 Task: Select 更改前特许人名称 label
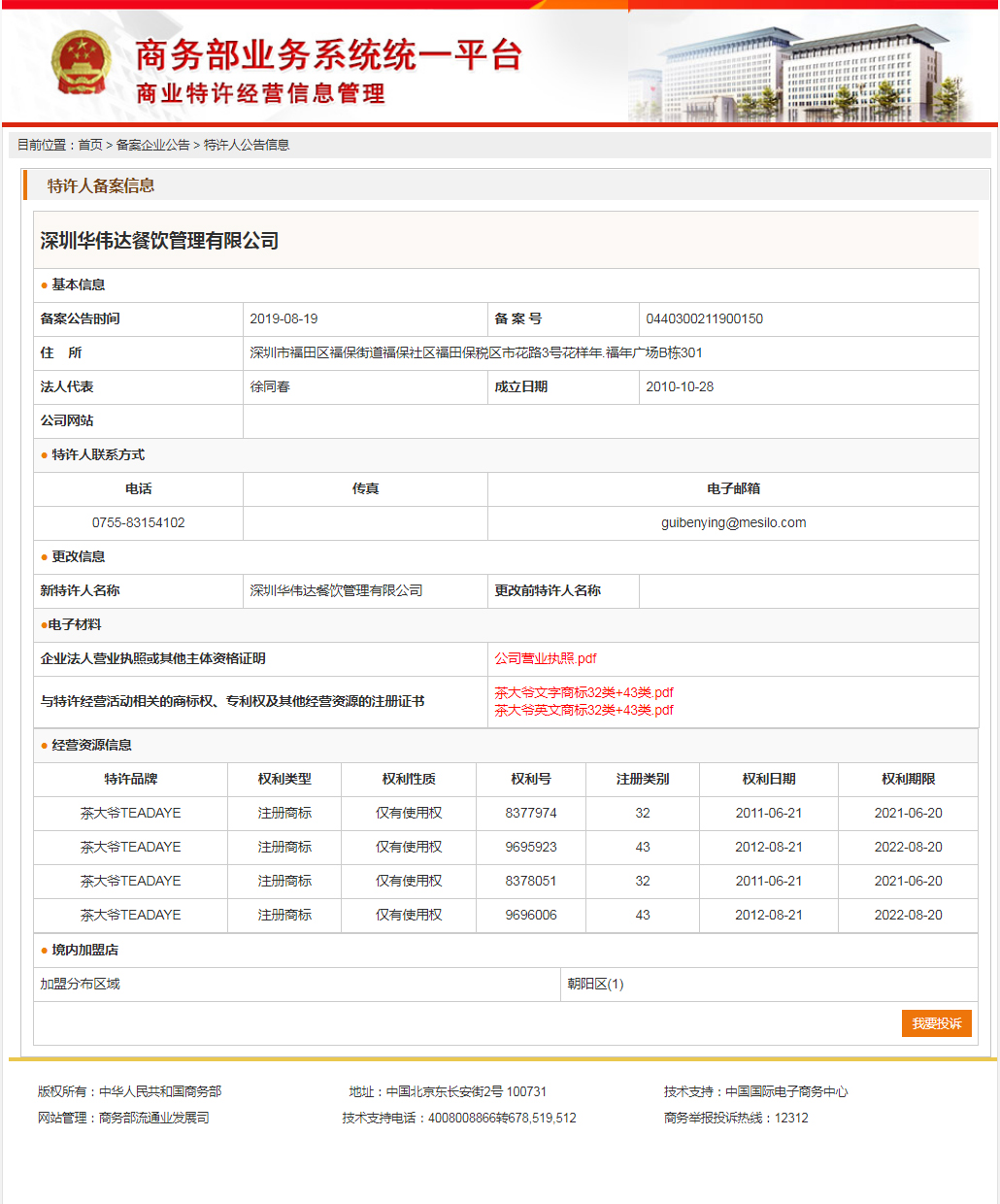(x=548, y=590)
